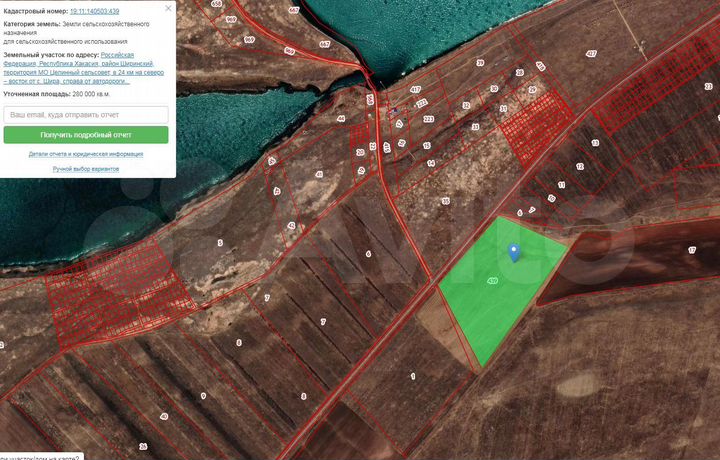Select parcel labeled 23 at right edge
The height and width of the screenshot is (460, 720).
[708, 86]
